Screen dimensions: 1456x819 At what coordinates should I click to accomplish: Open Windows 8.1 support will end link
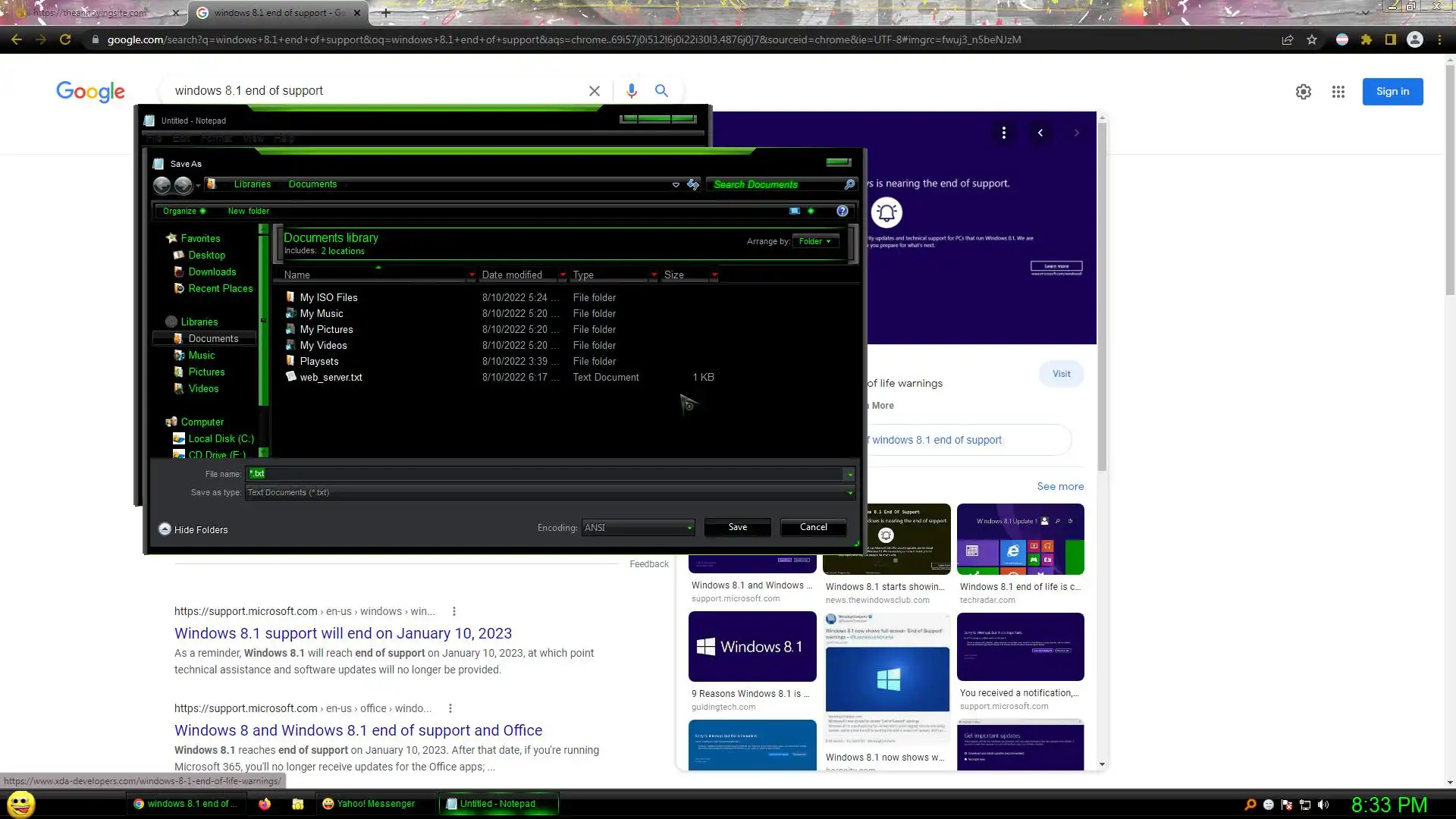343,633
